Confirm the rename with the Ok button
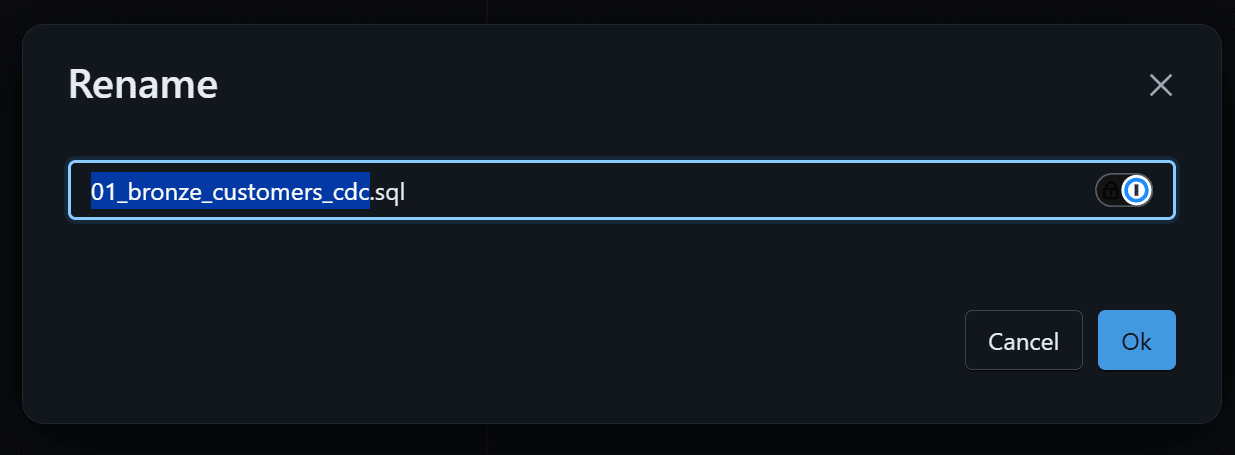1235x455 pixels. (x=1136, y=341)
